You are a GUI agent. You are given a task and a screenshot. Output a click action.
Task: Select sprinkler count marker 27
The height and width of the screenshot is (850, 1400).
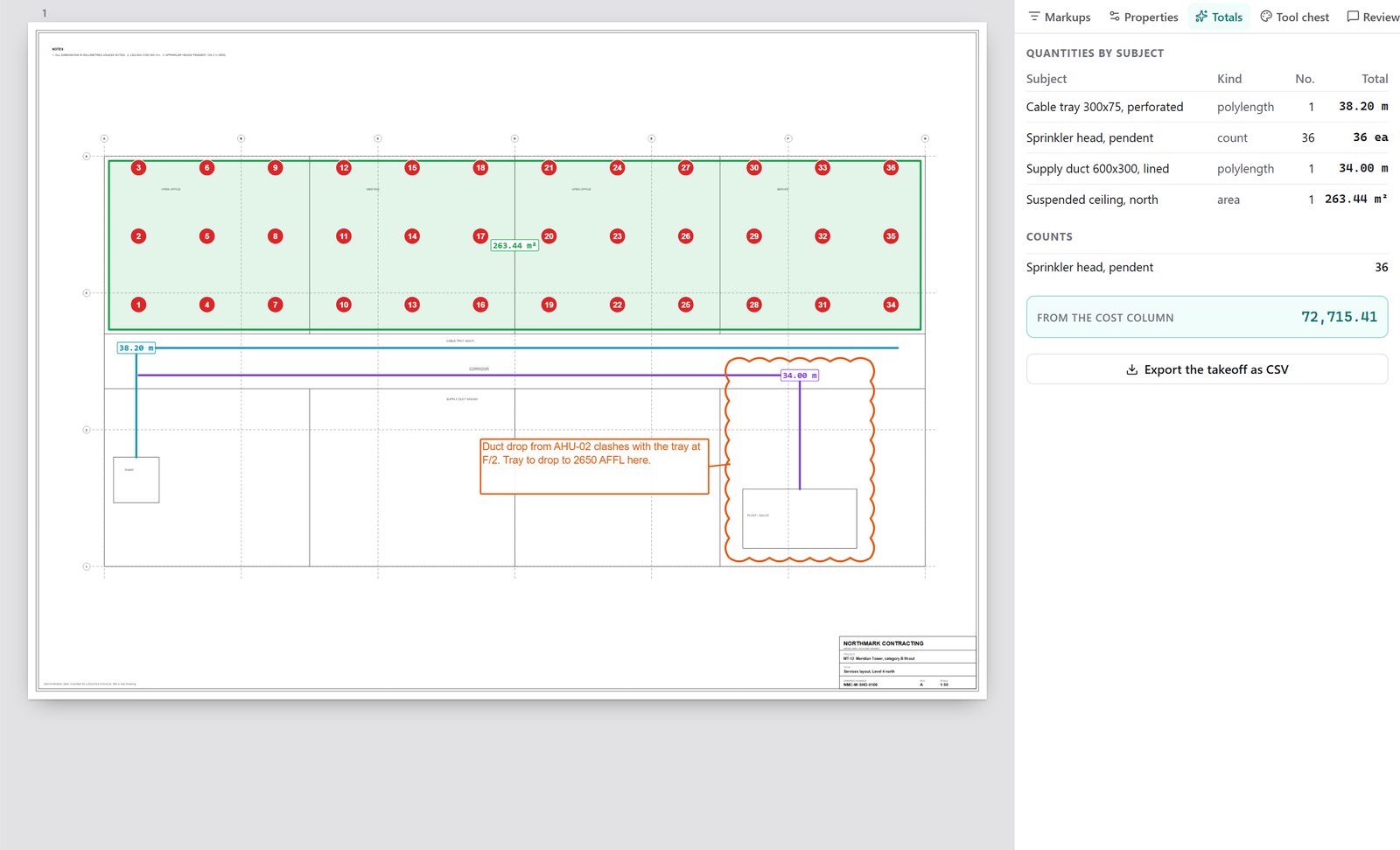click(x=686, y=168)
